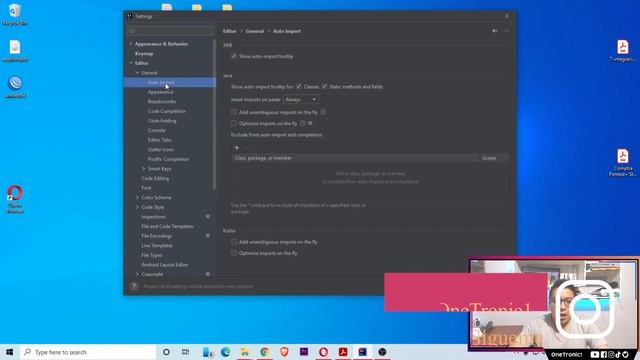Click the help question mark in Settings

(x=134, y=286)
